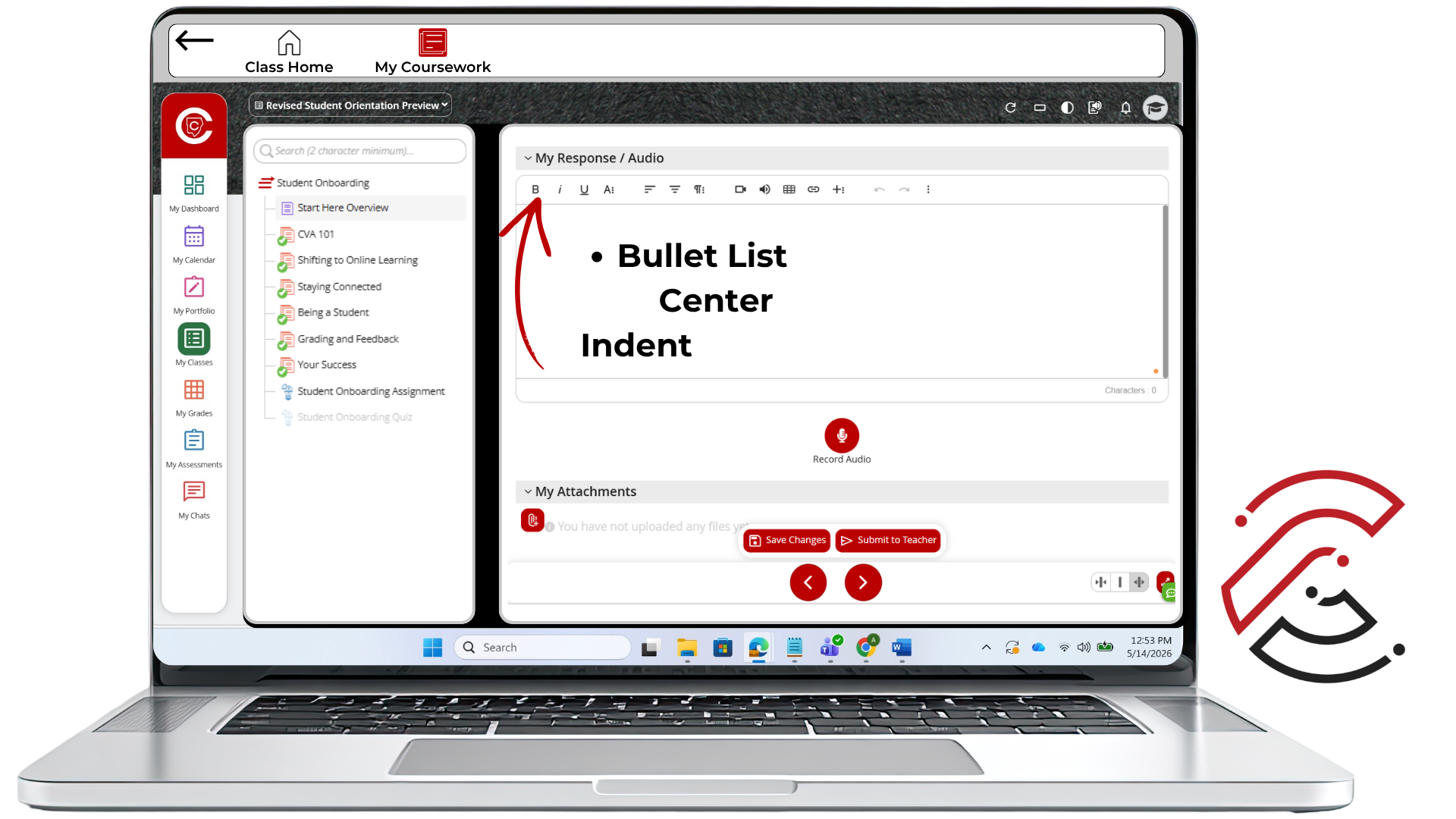The width and height of the screenshot is (1456, 819).
Task: Open the insert more (plus) menu
Action: (x=839, y=190)
